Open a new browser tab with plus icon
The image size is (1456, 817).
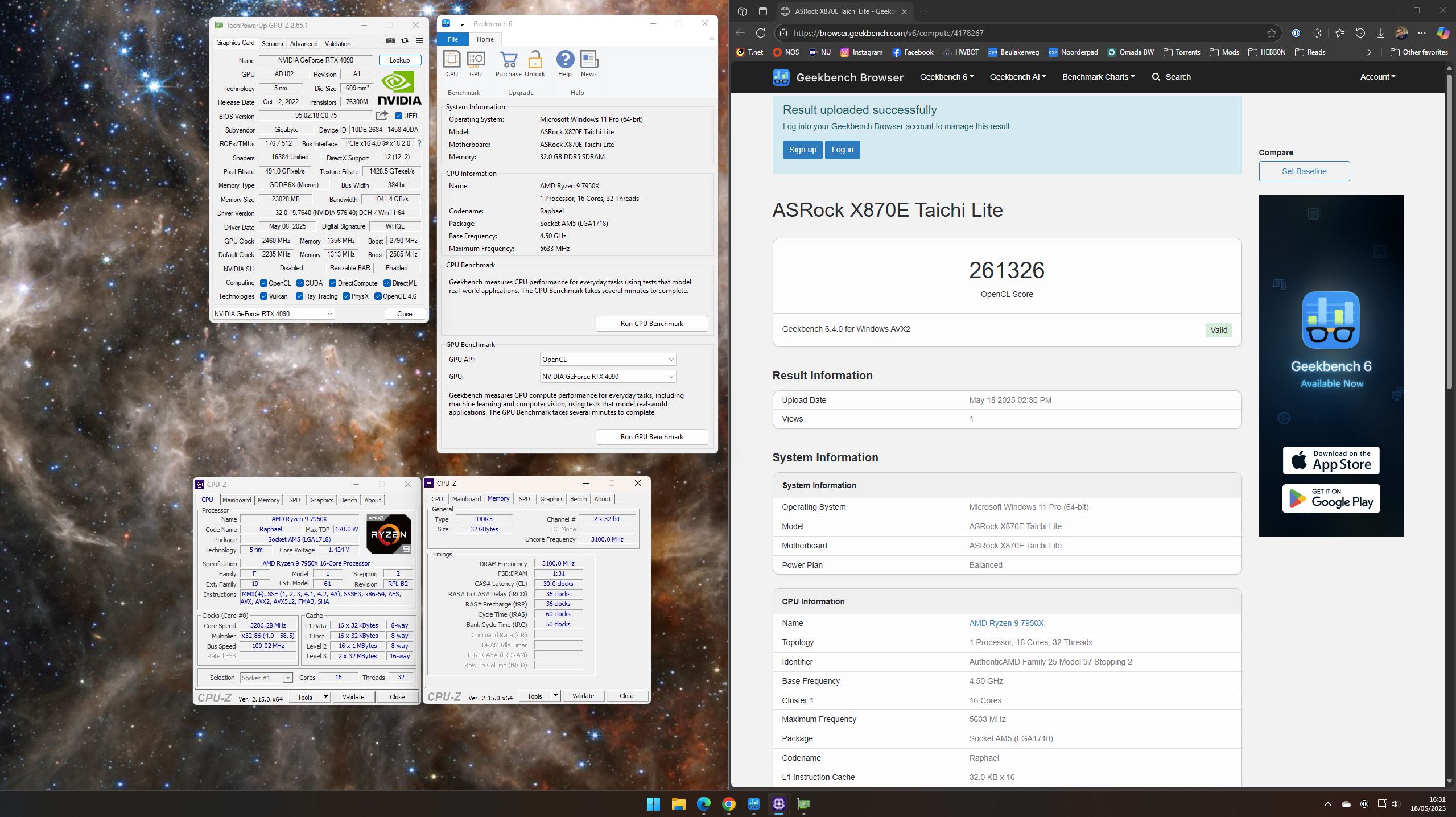pos(923,11)
